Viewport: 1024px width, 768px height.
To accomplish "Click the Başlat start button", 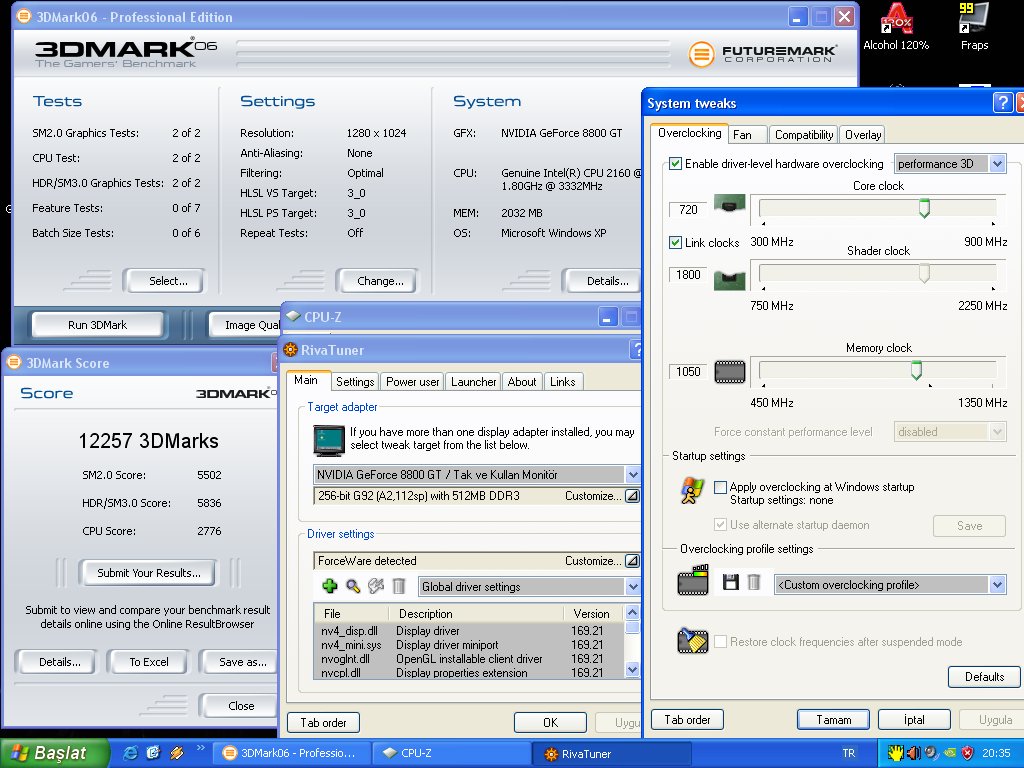I will (54, 753).
